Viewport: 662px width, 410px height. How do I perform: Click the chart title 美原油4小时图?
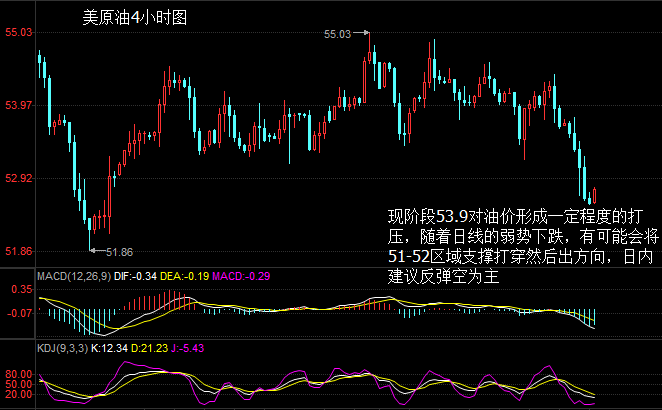pos(135,18)
